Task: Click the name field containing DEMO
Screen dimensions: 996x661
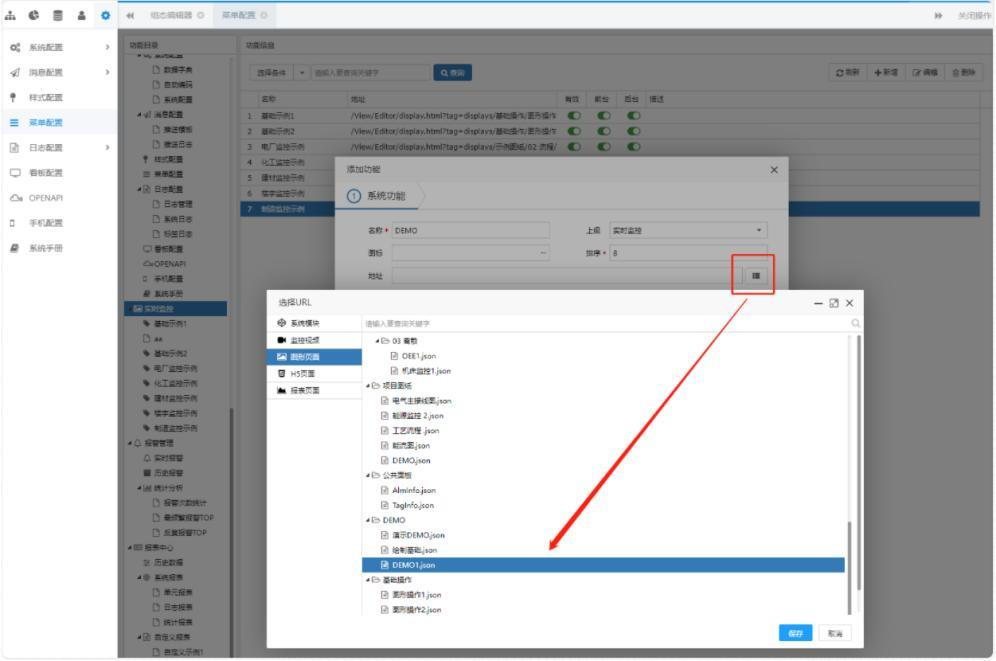Action: 471,230
